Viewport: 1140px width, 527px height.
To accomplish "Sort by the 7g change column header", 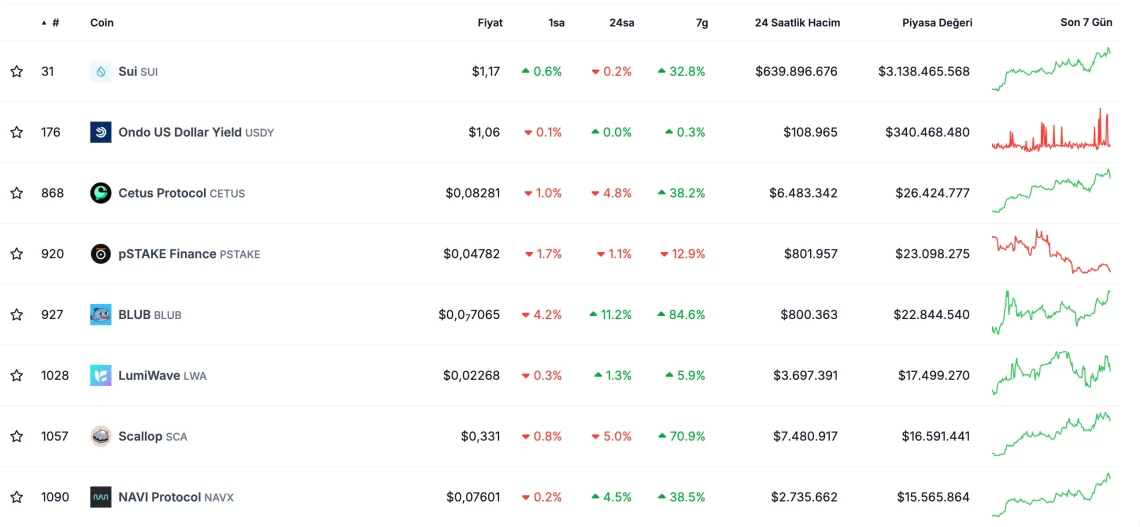I will (x=701, y=22).
